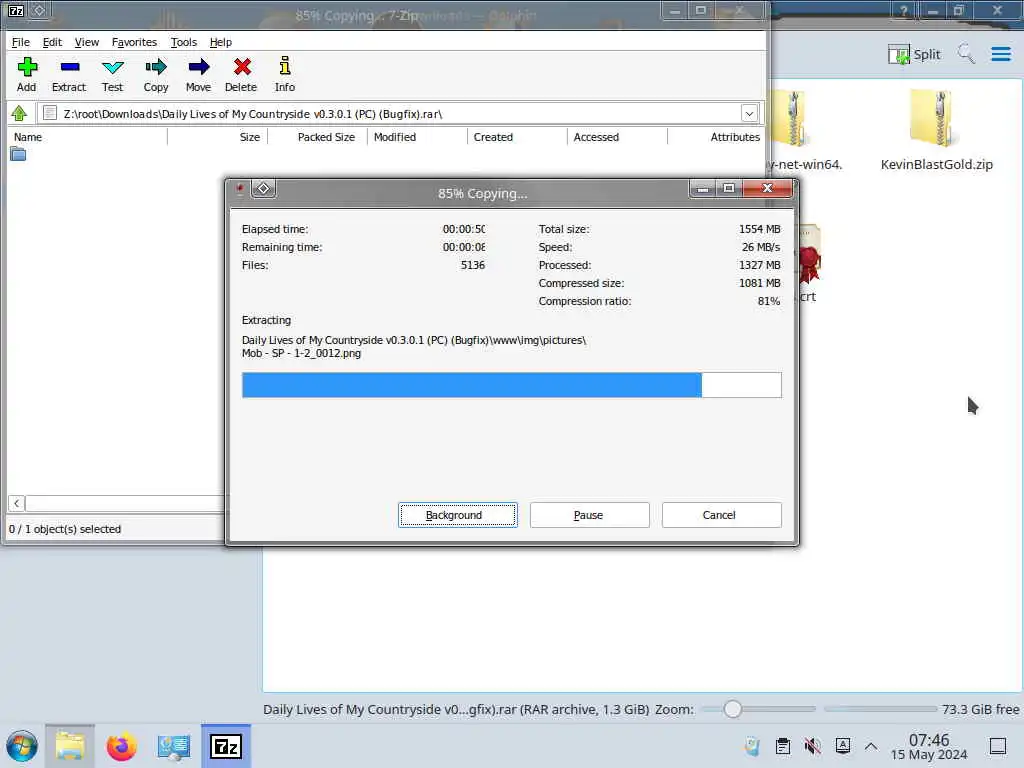Click the tray icon left of clipboard
This screenshot has height=768, width=1024.
(752, 746)
